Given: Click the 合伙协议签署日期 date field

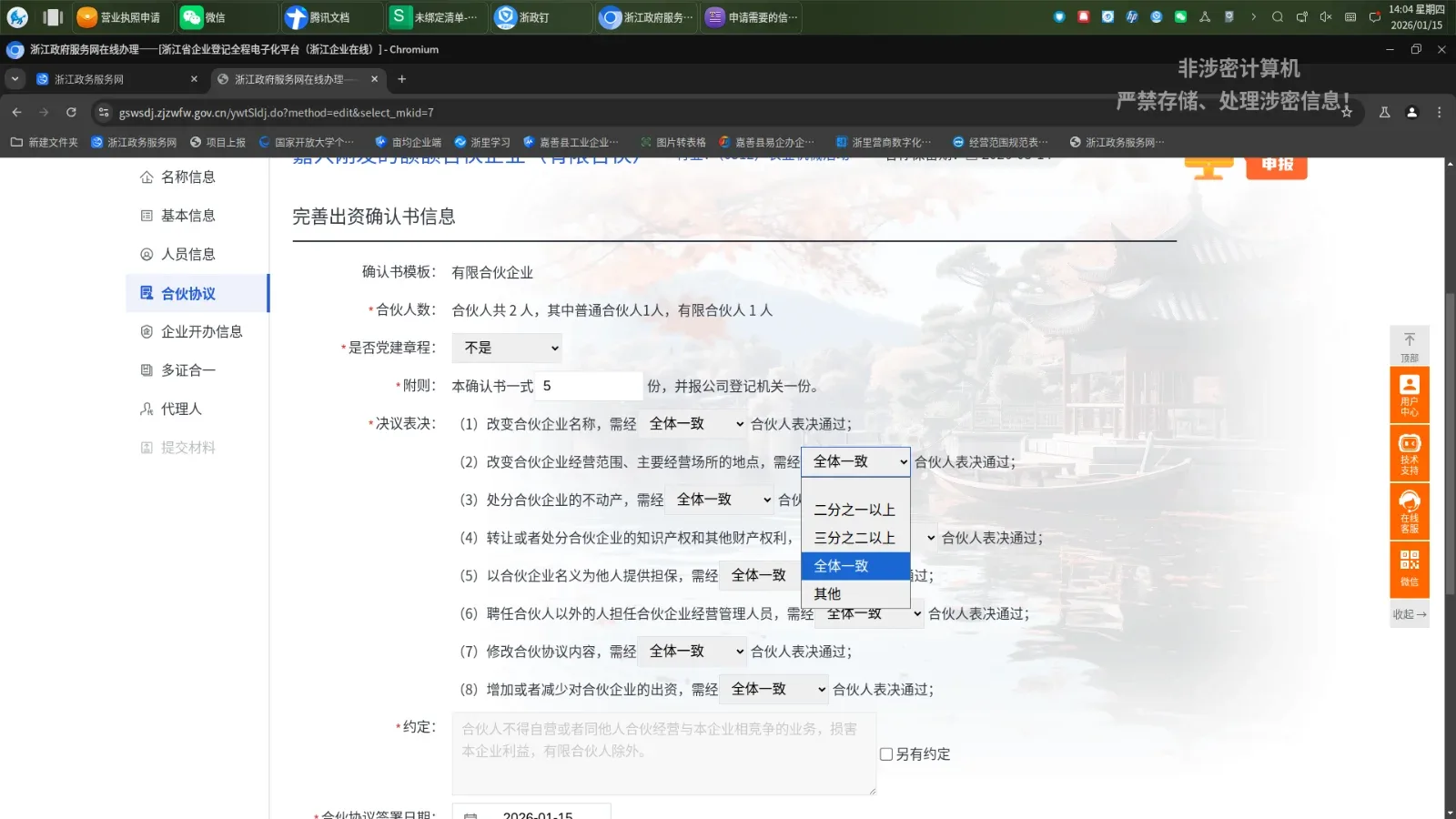Looking at the screenshot, I should 531,812.
